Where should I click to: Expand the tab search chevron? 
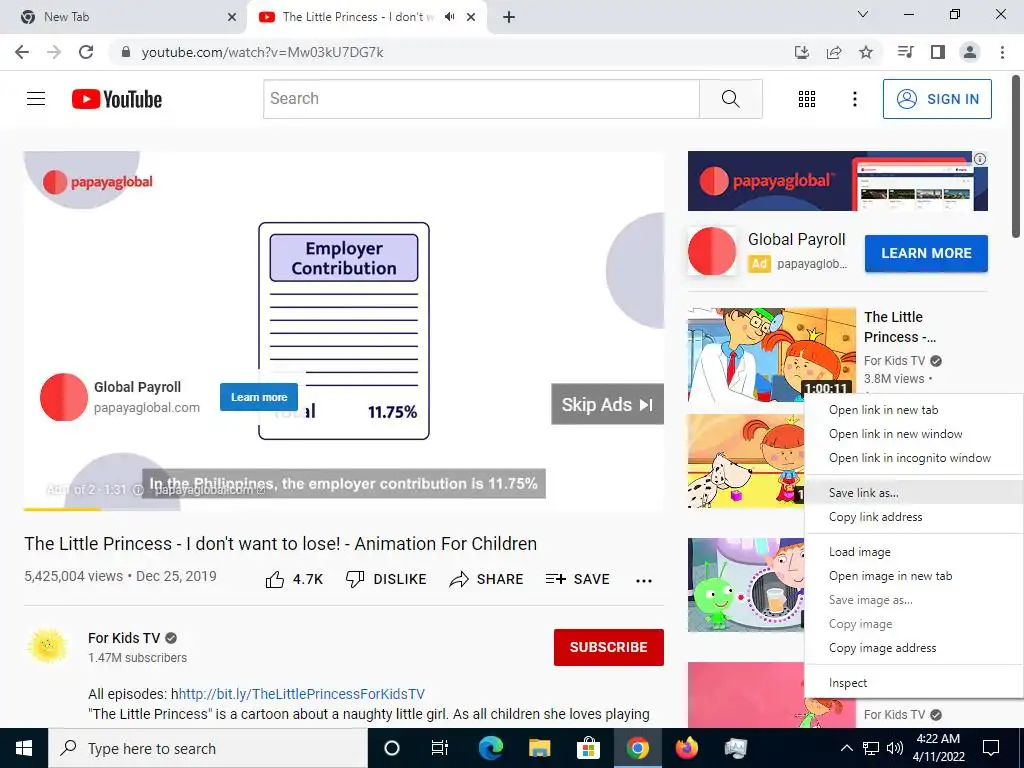point(862,14)
